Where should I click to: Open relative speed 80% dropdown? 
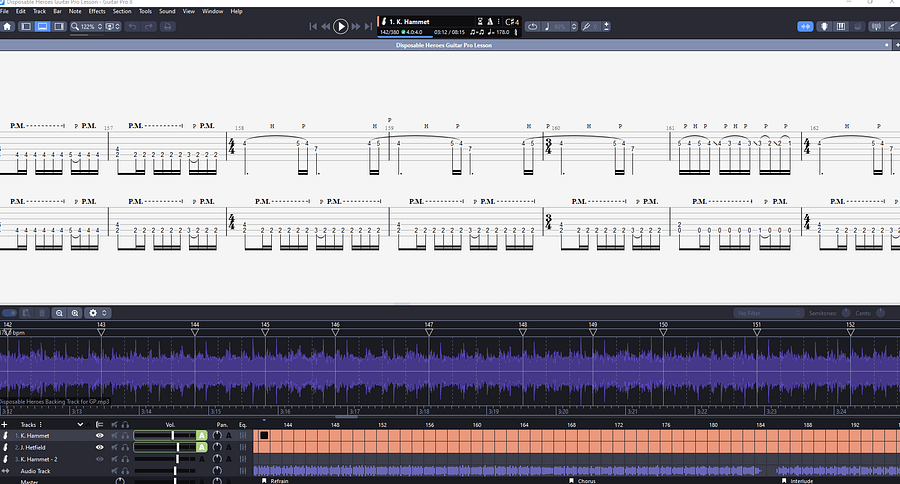tap(560, 26)
